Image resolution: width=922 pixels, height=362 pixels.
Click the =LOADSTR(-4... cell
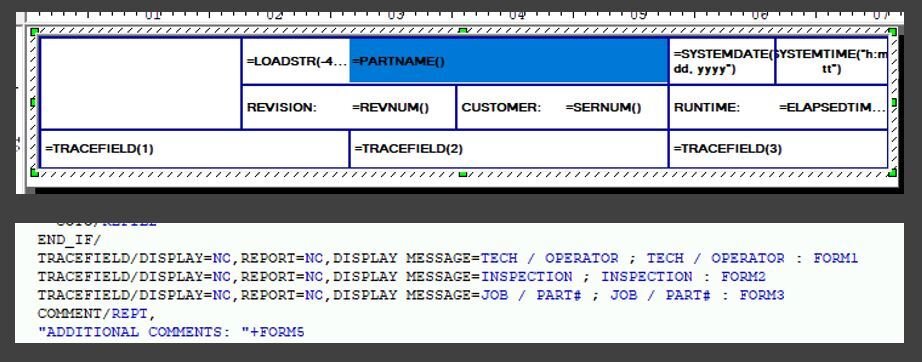tap(296, 61)
